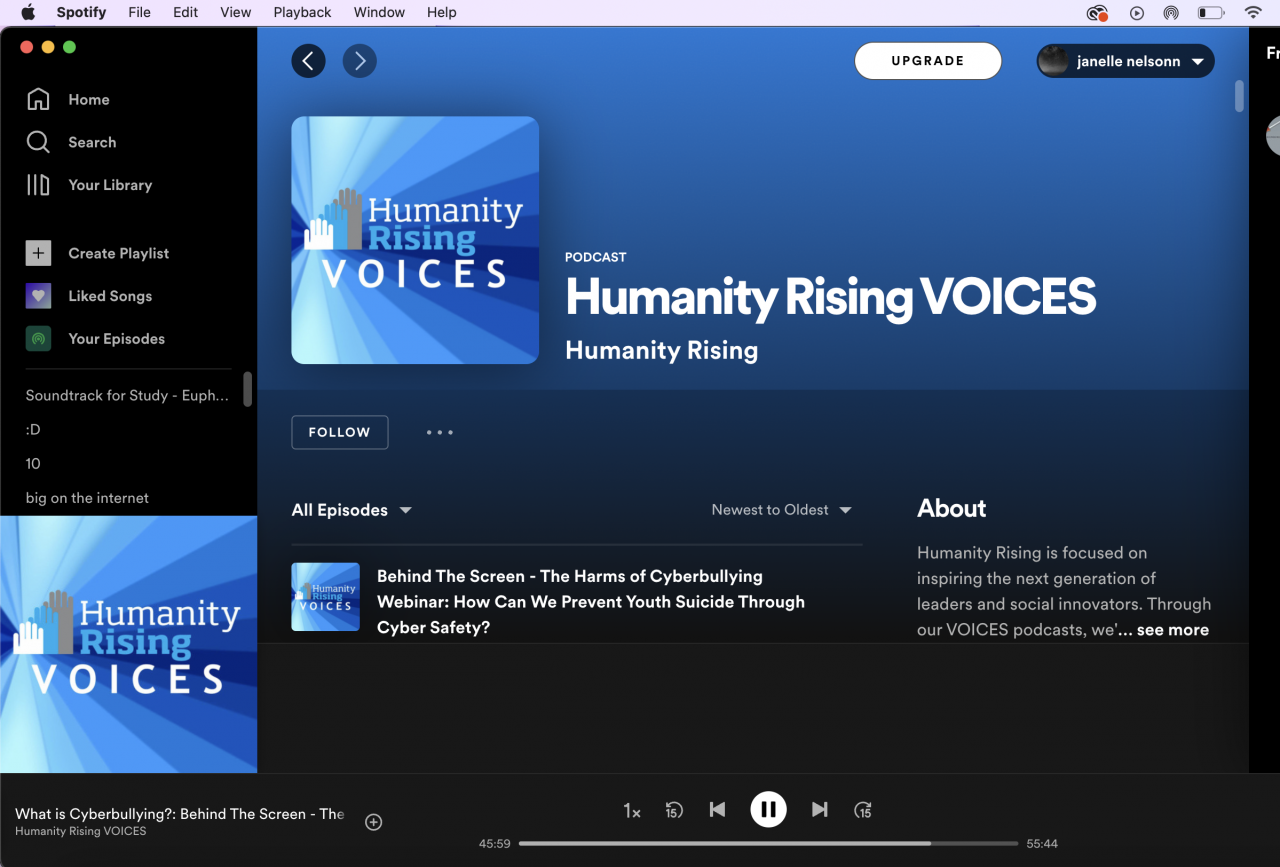Open the Wi-Fi menu bar icon
Screen dimensions: 1280x867
tap(1253, 13)
